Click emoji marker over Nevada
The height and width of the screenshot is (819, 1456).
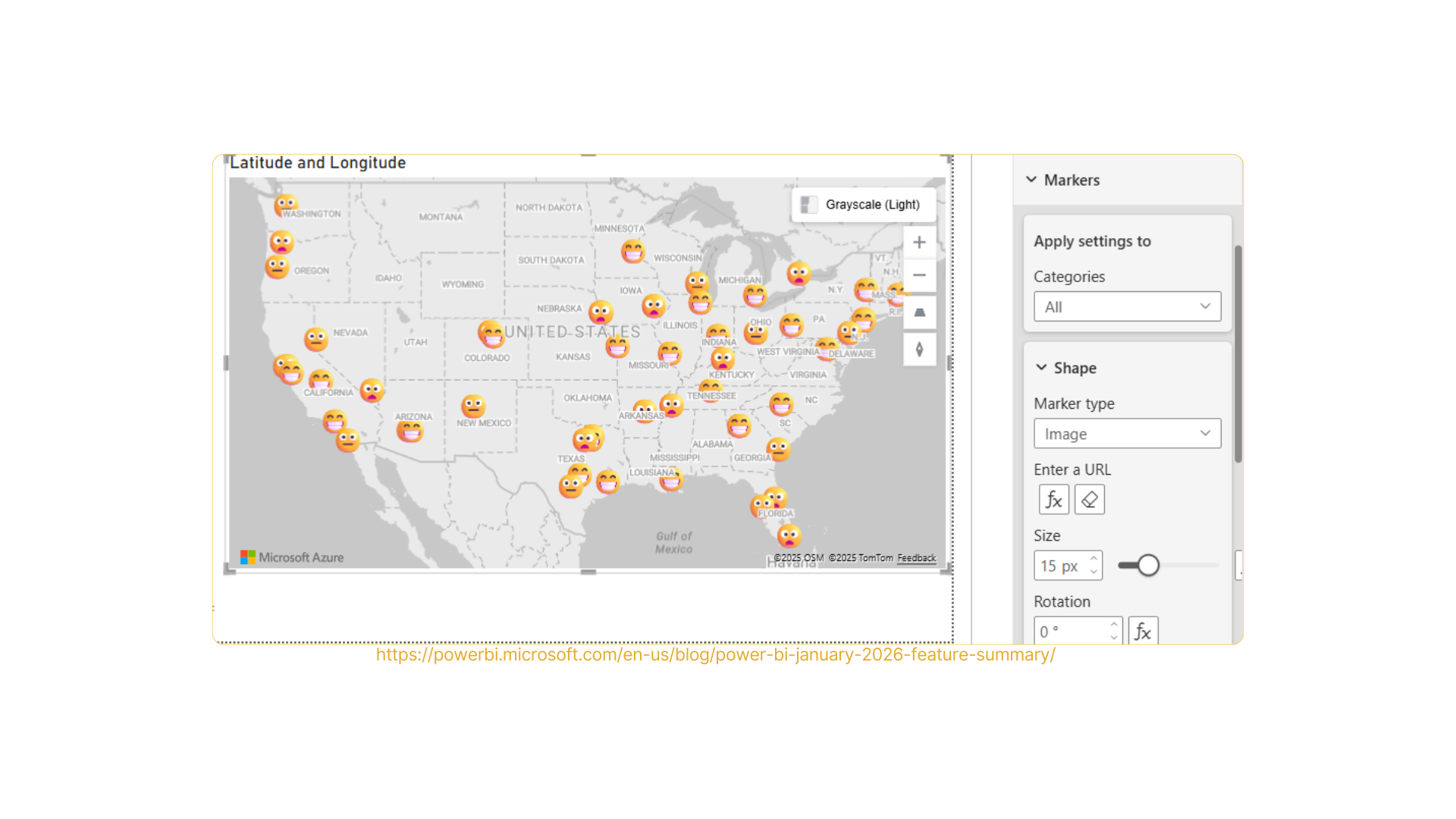(x=316, y=339)
